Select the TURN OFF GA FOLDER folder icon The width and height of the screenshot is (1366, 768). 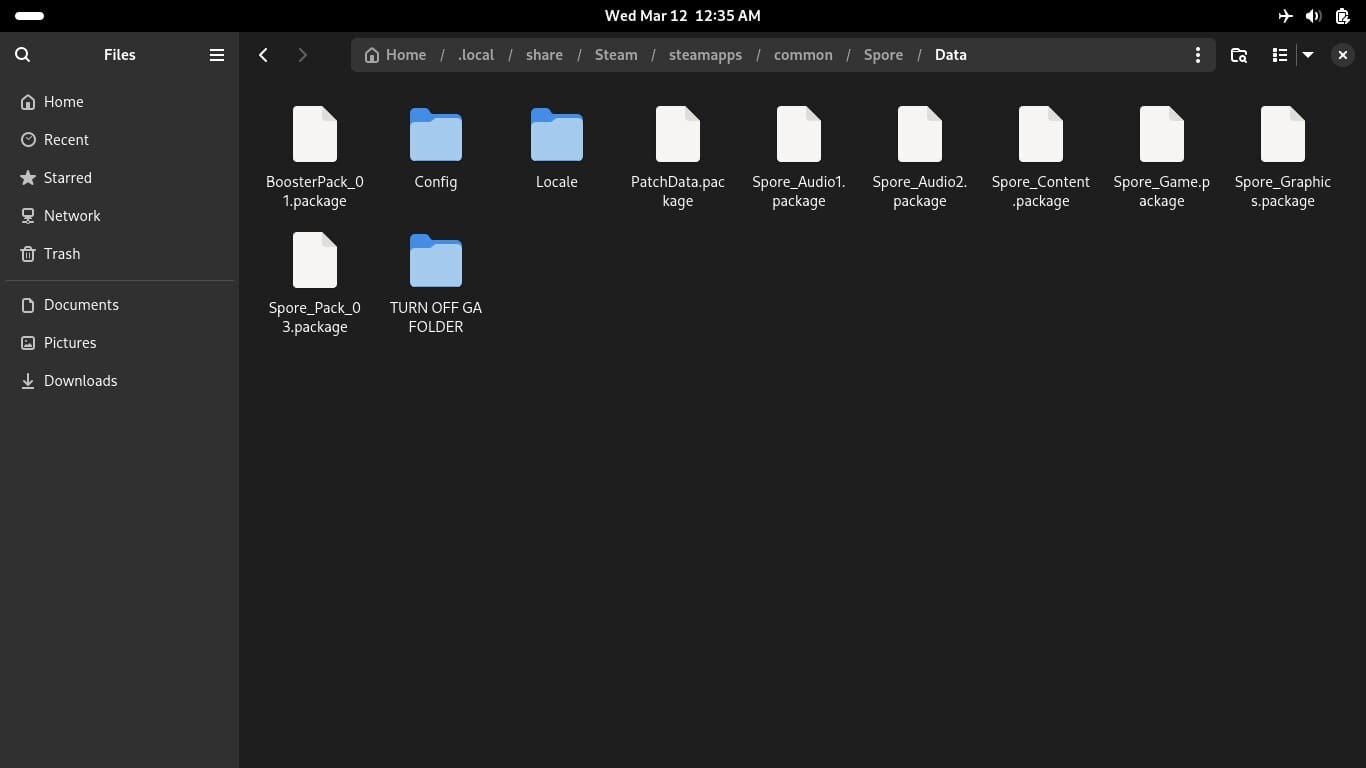tap(436, 261)
